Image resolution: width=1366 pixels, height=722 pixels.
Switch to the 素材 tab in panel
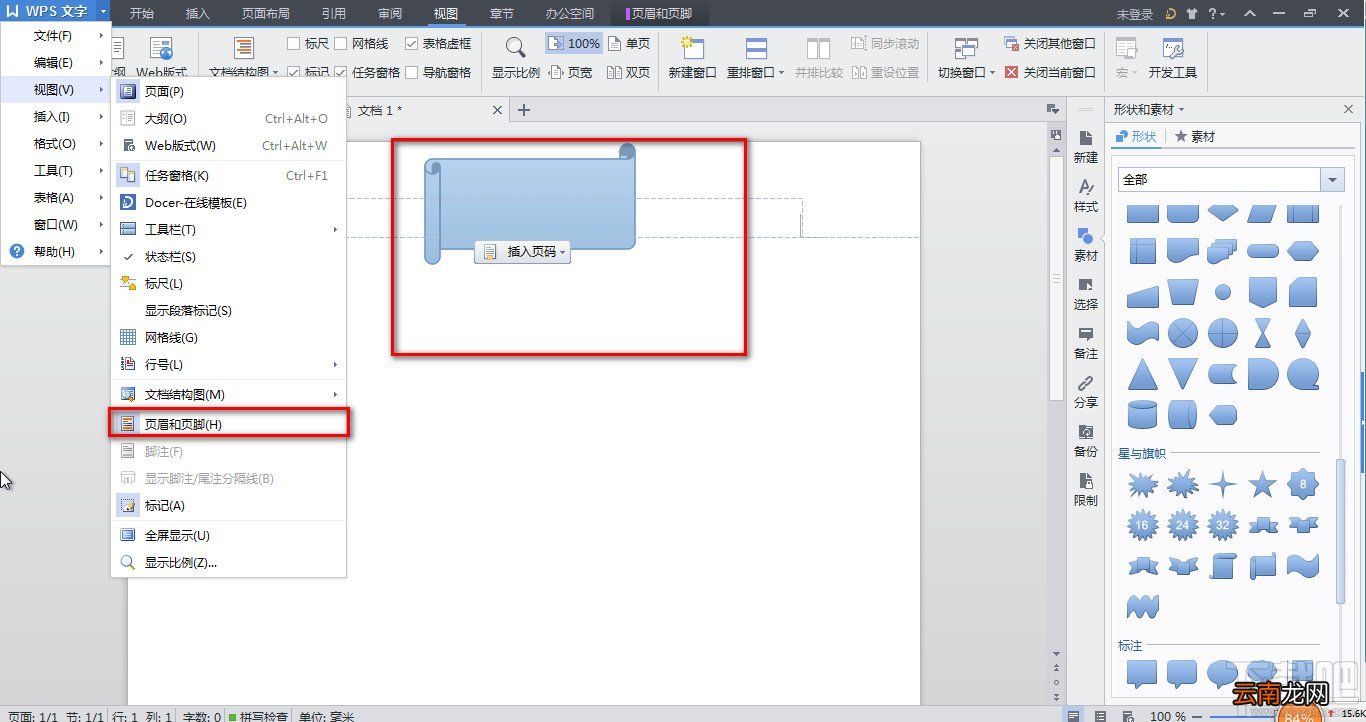pos(1195,137)
